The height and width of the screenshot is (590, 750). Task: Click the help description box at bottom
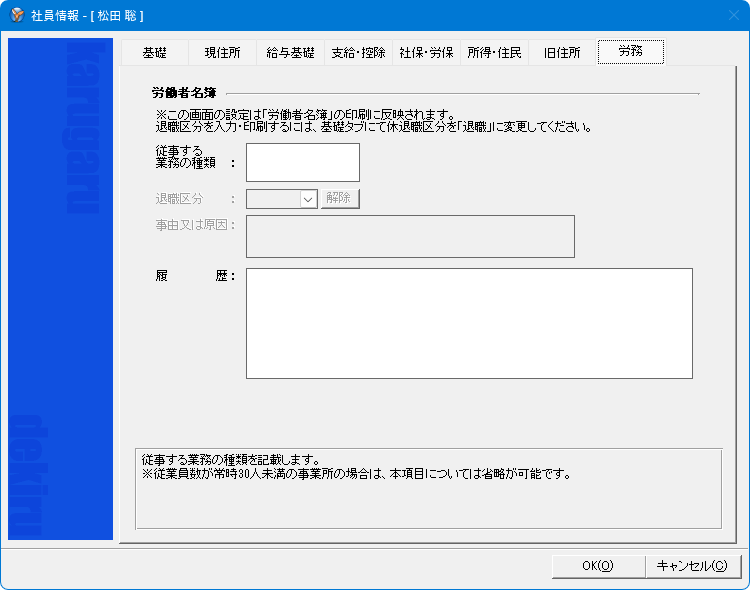tap(428, 487)
